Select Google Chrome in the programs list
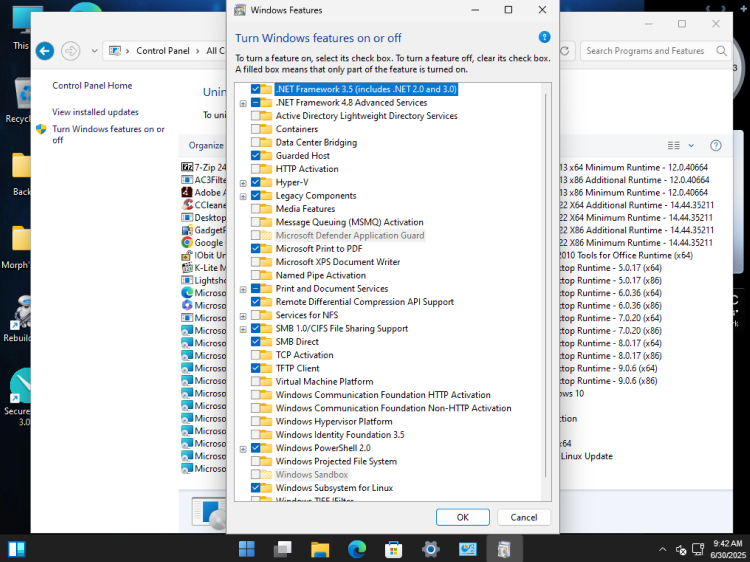The image size is (750, 562). click(x=204, y=242)
